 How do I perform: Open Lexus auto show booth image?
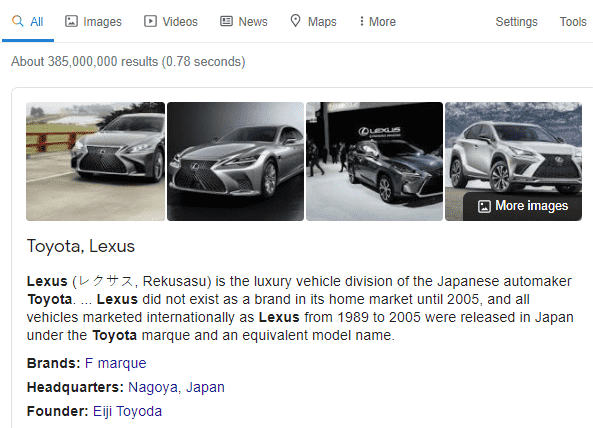coord(374,161)
